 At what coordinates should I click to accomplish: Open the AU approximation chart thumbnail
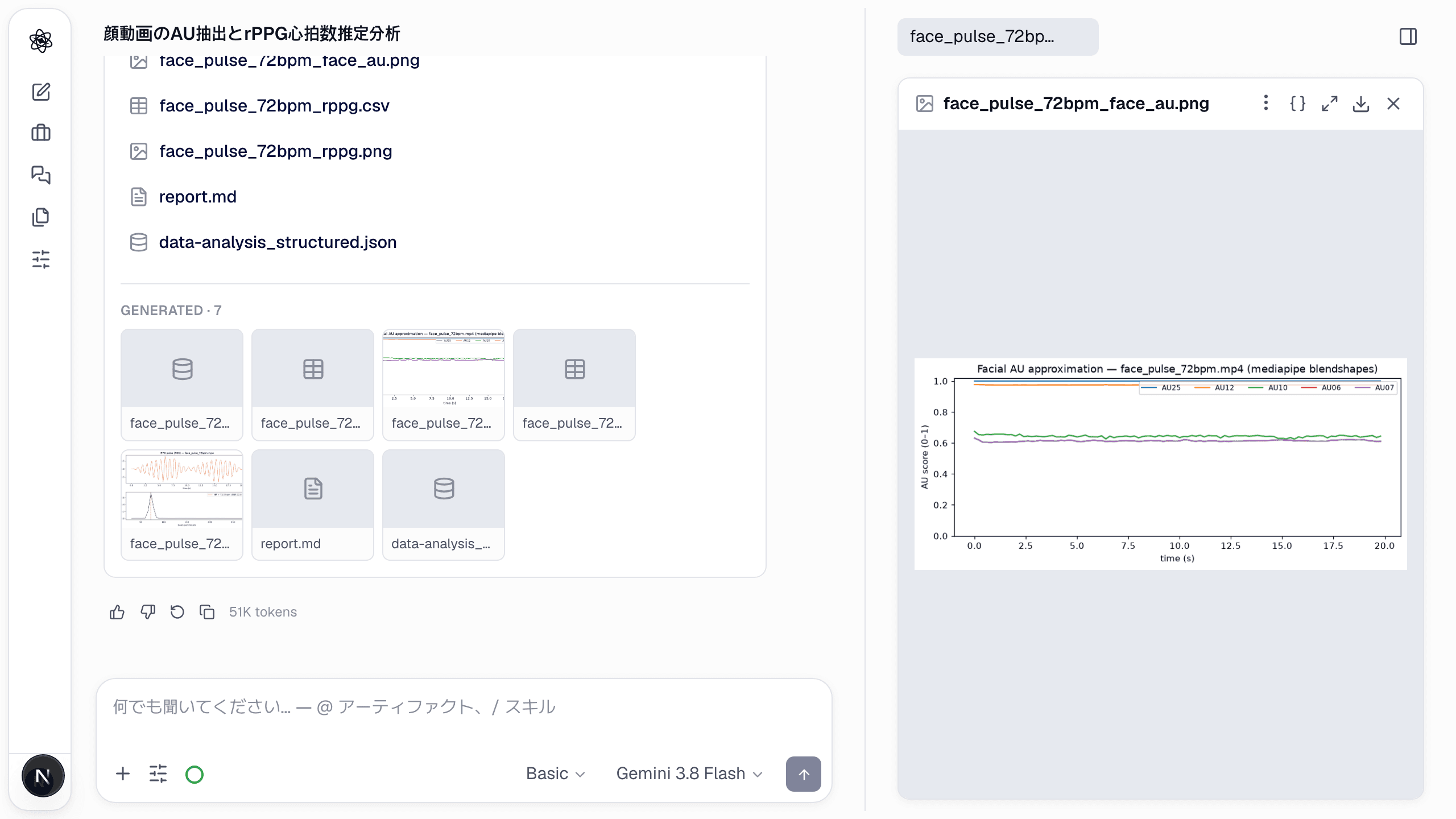(x=444, y=384)
